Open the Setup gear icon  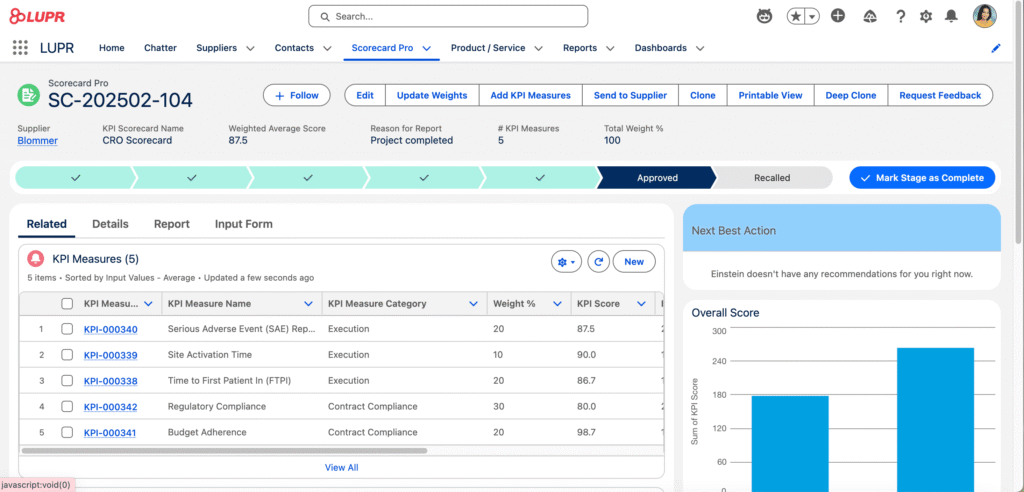[926, 16]
